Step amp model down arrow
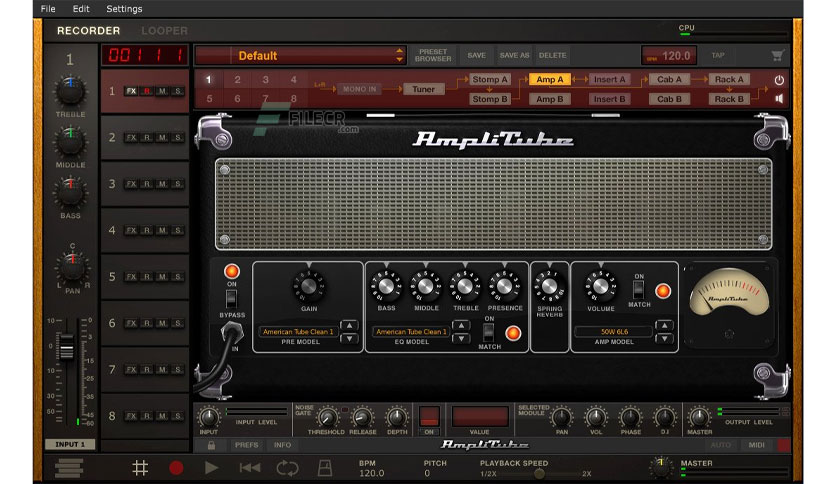The image size is (836, 484). tap(664, 338)
